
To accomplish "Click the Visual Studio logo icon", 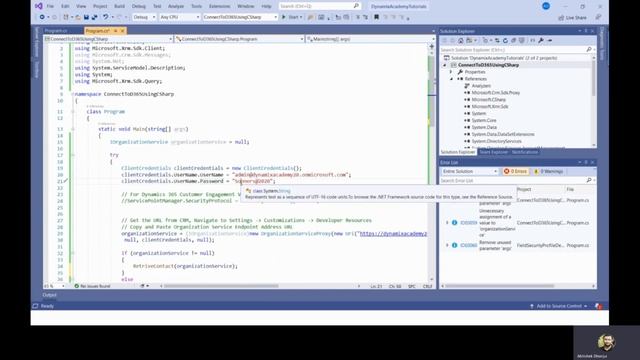I will (39, 6).
